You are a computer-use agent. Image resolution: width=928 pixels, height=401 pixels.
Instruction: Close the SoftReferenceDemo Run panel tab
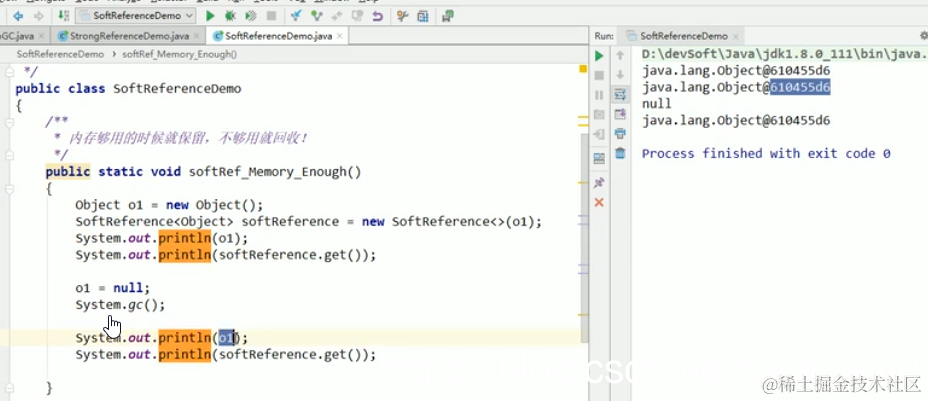(737, 36)
